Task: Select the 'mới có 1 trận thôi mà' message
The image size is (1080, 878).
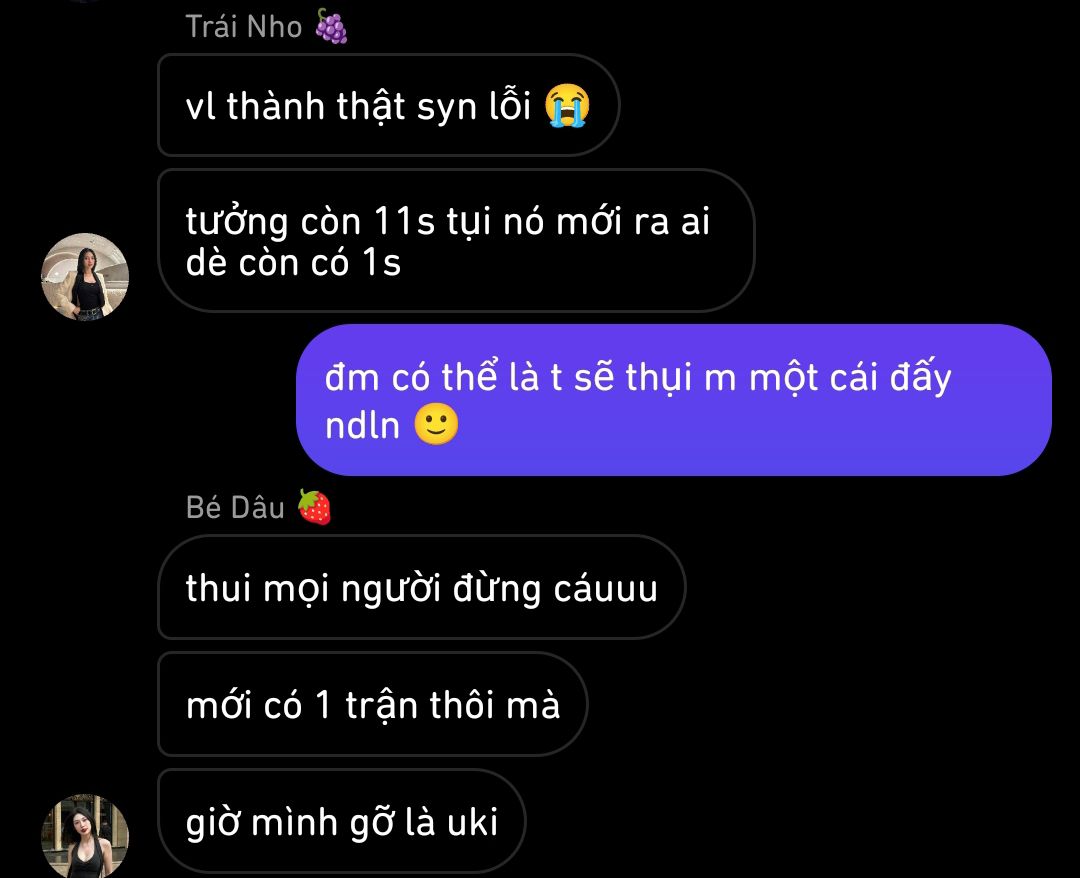Action: 373,704
